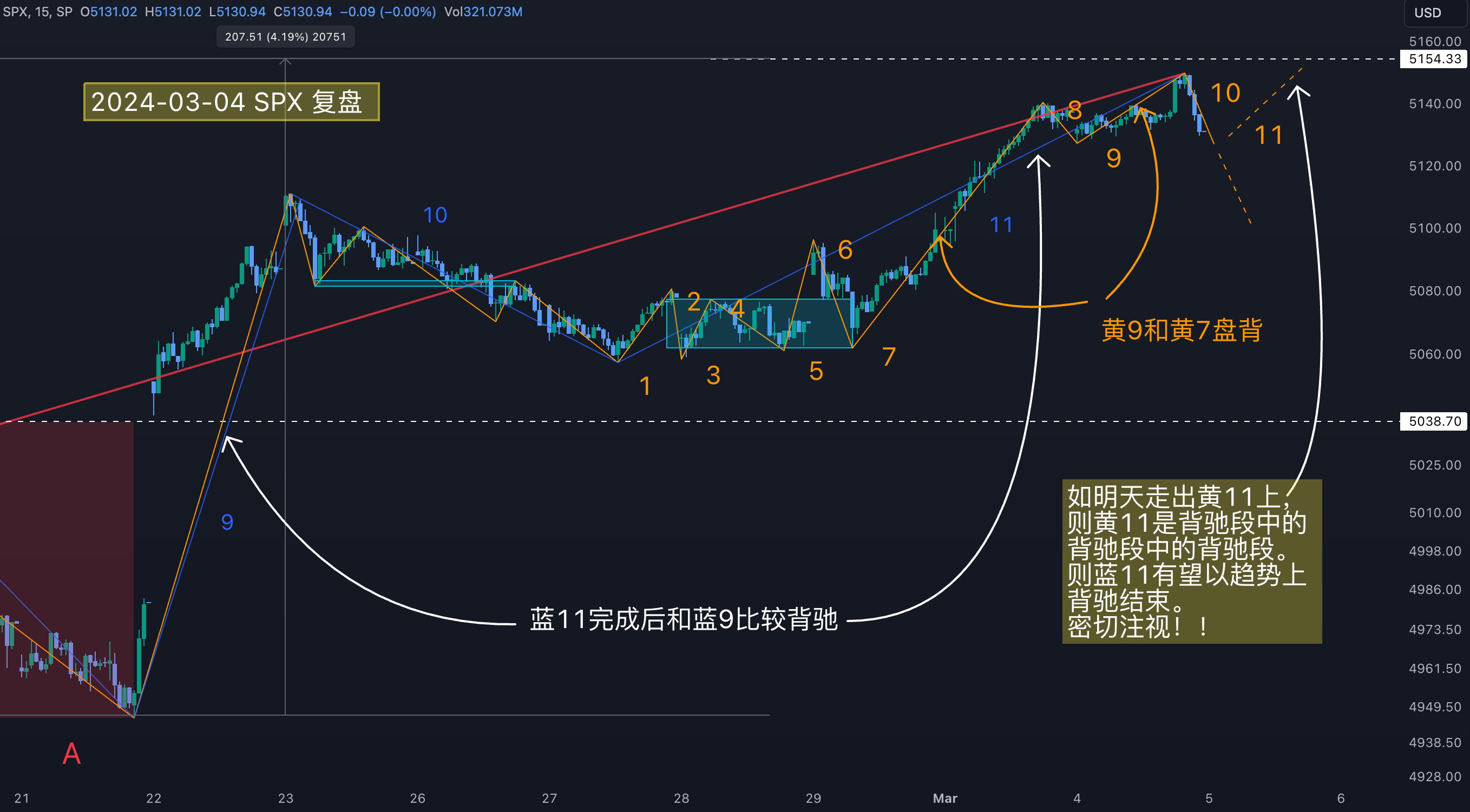Click the 207.51 (4.19%) measurement label
Viewport: 1470px width, 812px height.
[285, 37]
